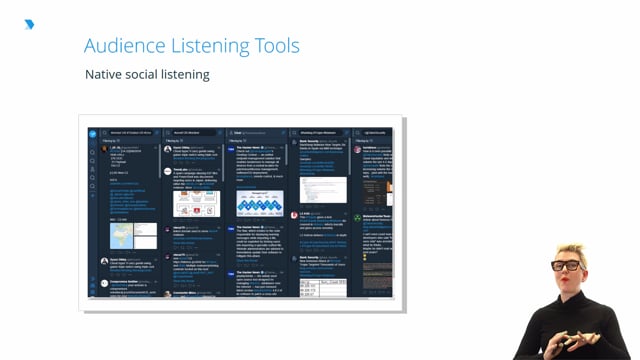Click the blue compose Tweet button in TweetDeck sidebar
The height and width of the screenshot is (360, 640).
pos(93,133)
